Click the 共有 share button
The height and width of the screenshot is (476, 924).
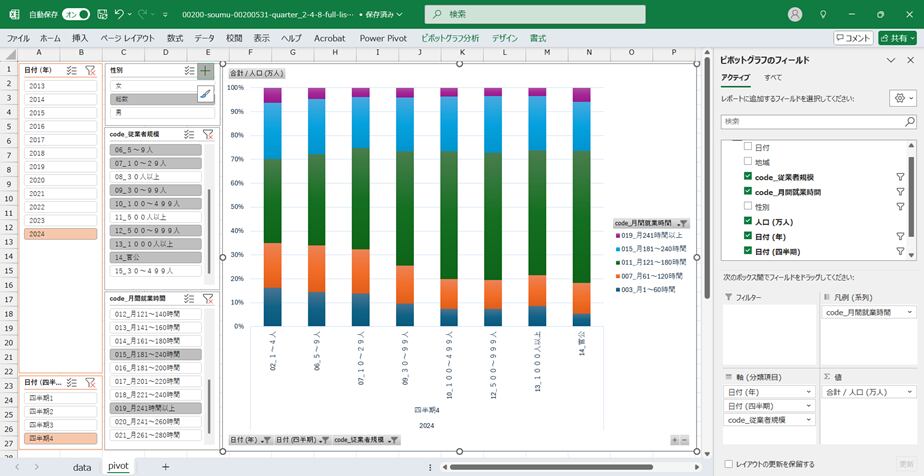(897, 38)
